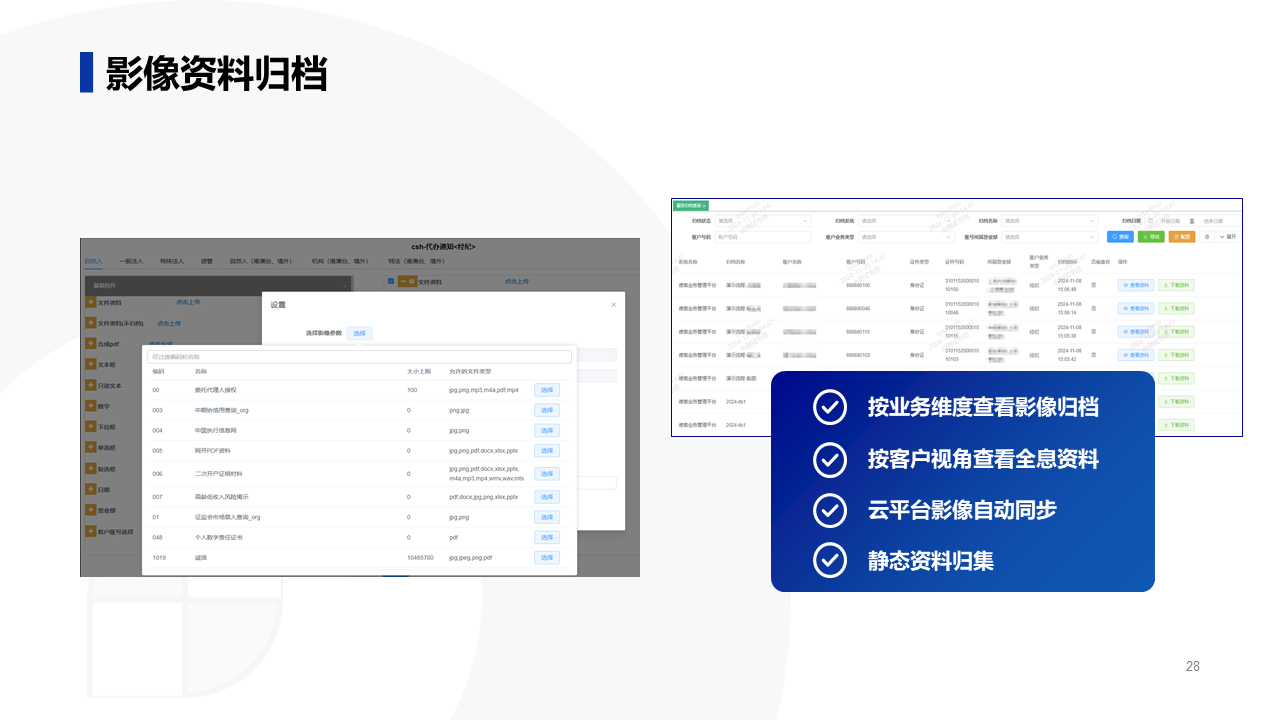Image resolution: width=1280 pixels, height=720 pixels.
Task: Focus the 客户号码 input field
Action: [762, 237]
